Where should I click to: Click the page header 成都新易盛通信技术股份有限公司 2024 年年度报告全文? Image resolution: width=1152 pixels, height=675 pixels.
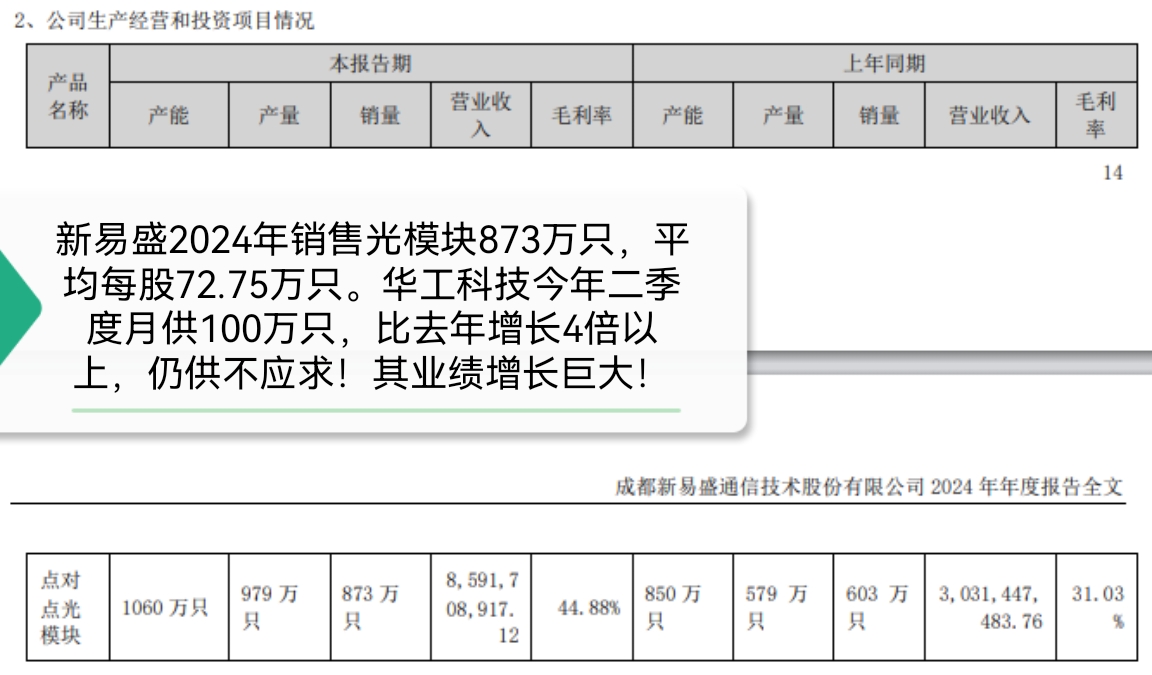tap(869, 487)
